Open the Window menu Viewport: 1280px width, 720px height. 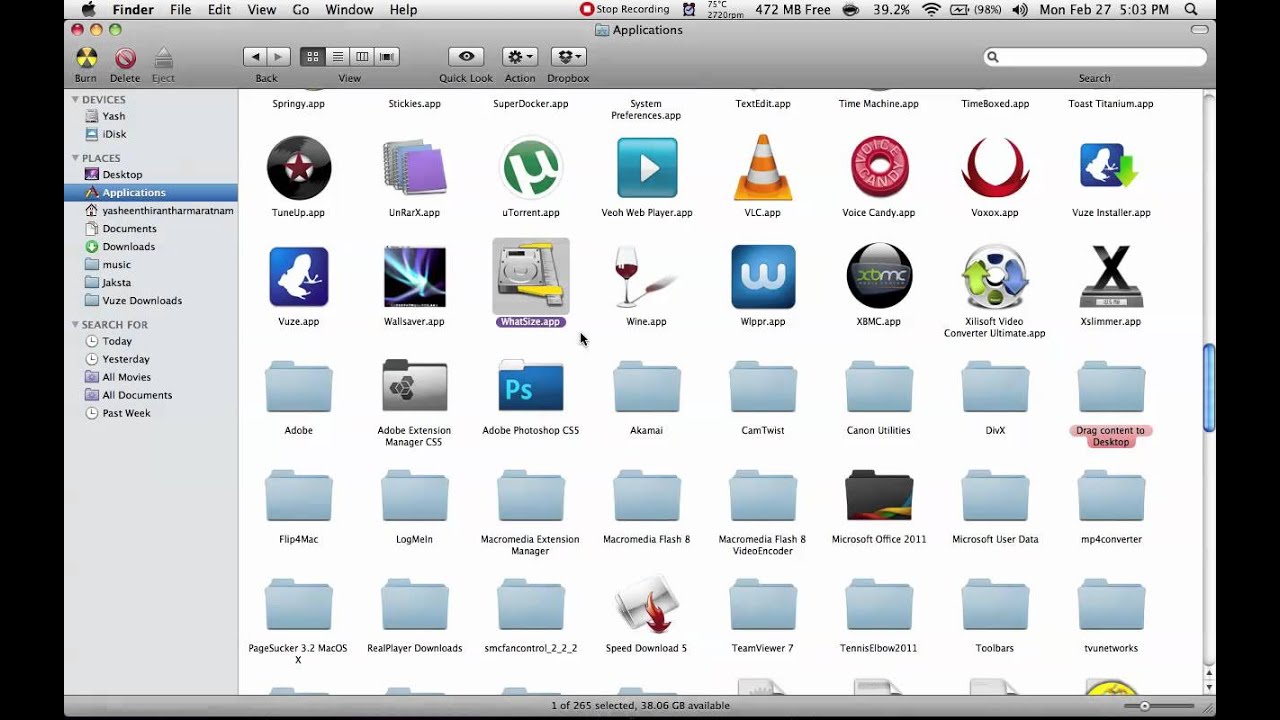(349, 9)
